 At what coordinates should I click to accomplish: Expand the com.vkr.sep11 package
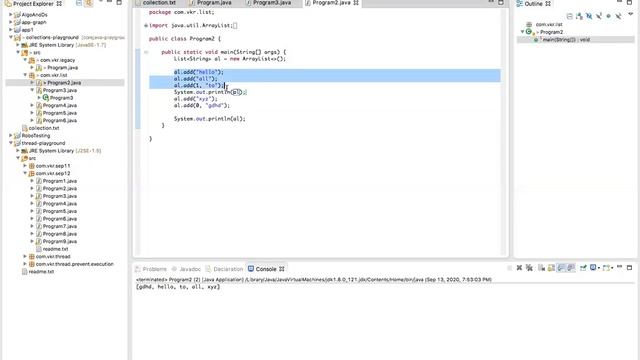tap(25, 166)
